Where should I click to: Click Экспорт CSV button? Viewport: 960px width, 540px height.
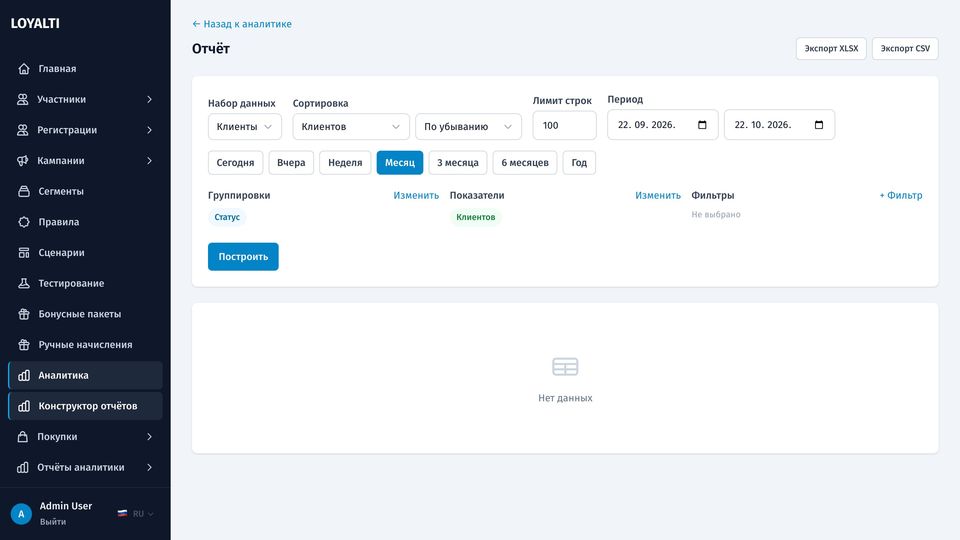905,48
